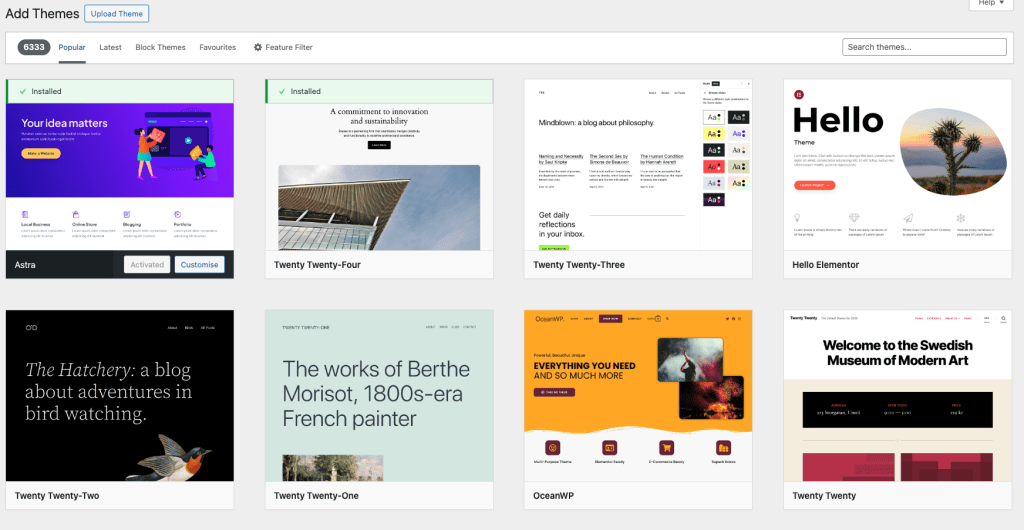Image resolution: width=1024 pixels, height=530 pixels.
Task: Open the Twenty Twenty-Three theme thumbnail
Action: 638,165
